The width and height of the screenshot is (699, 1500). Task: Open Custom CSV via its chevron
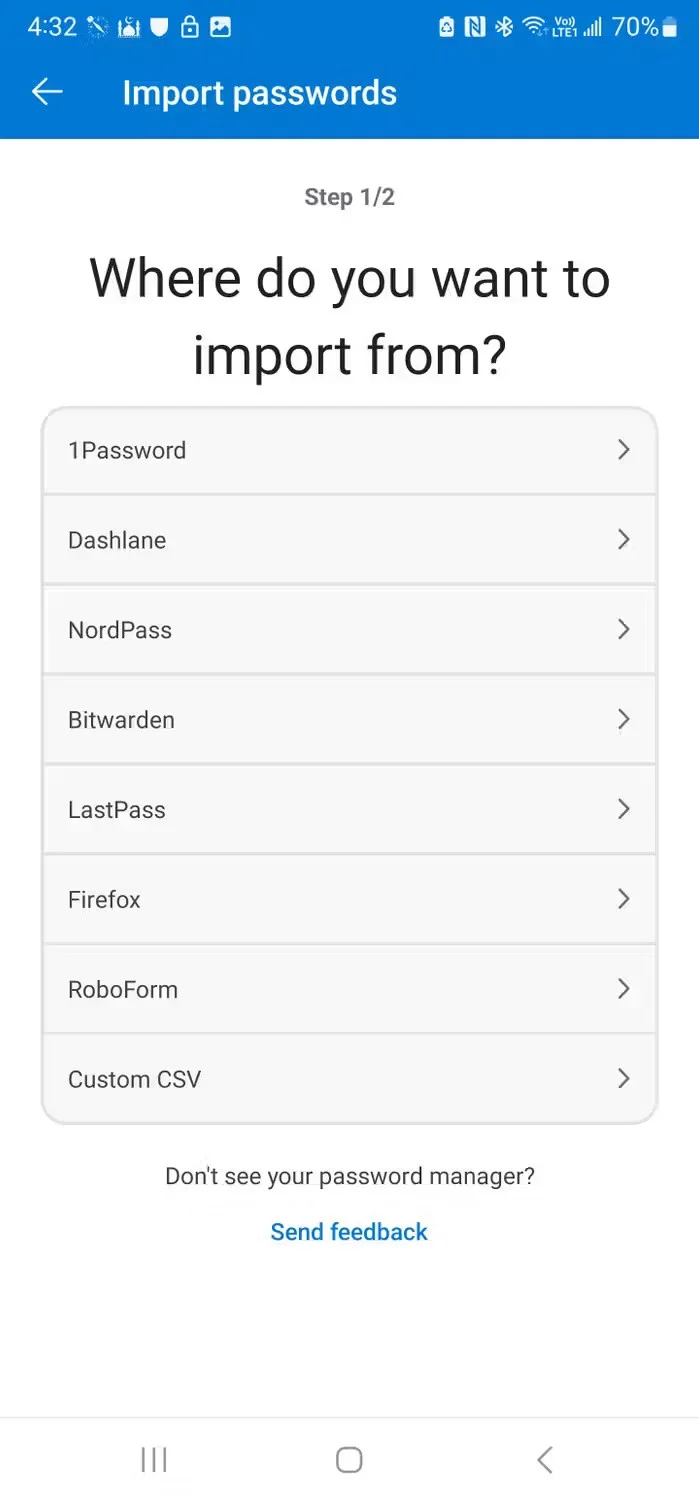coord(624,1079)
